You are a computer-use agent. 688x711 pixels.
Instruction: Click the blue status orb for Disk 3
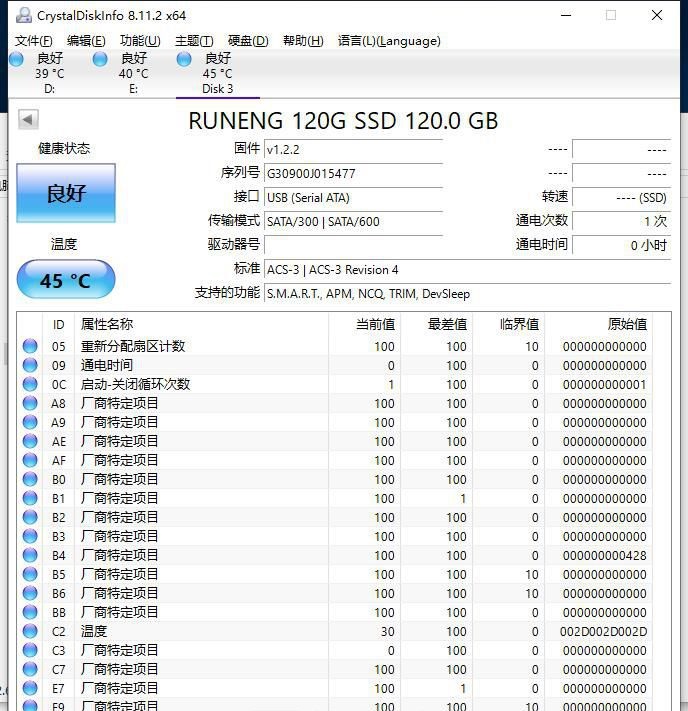184,59
